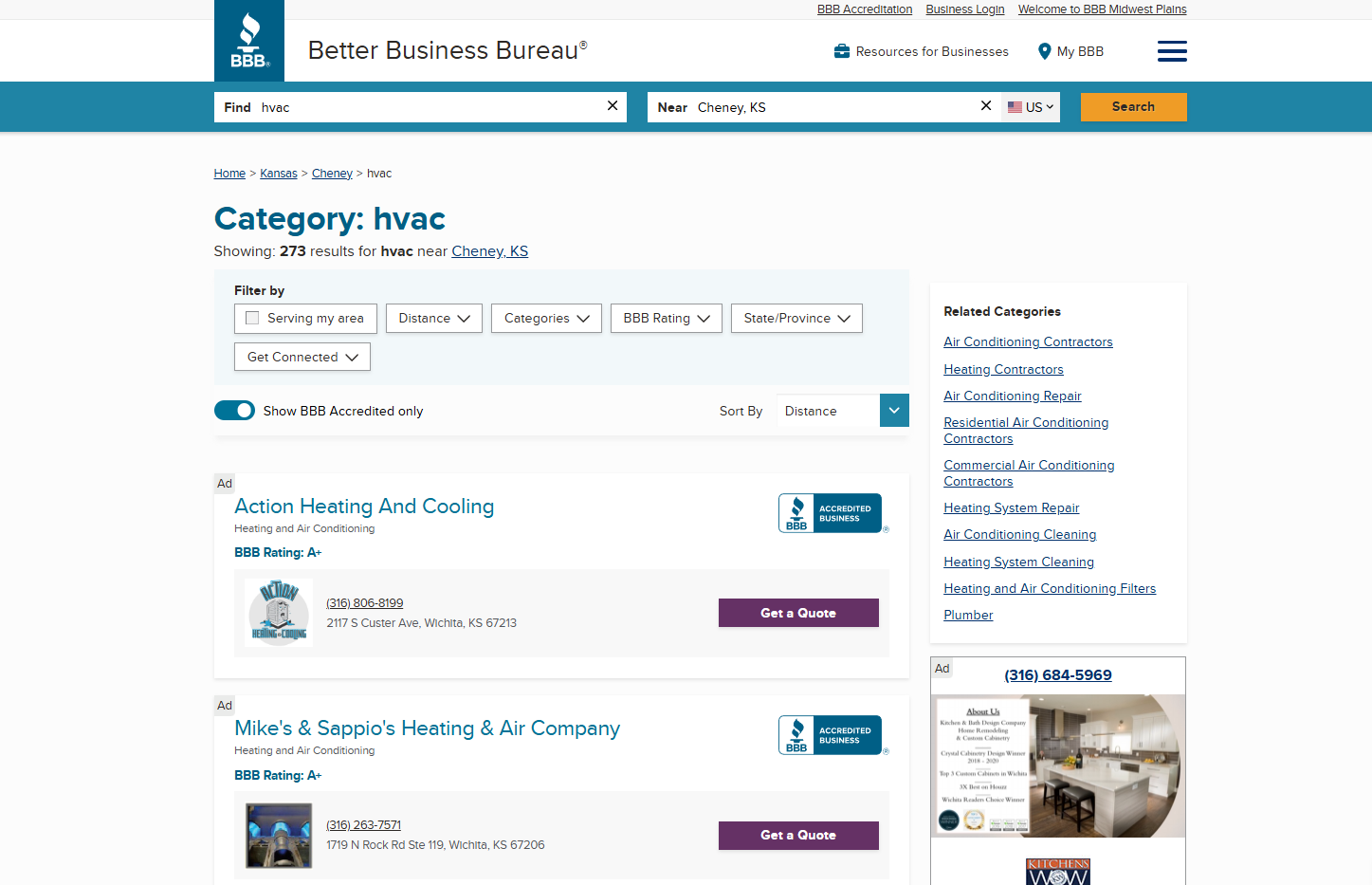Open the Air Conditioning Contractors category link

(1028, 341)
